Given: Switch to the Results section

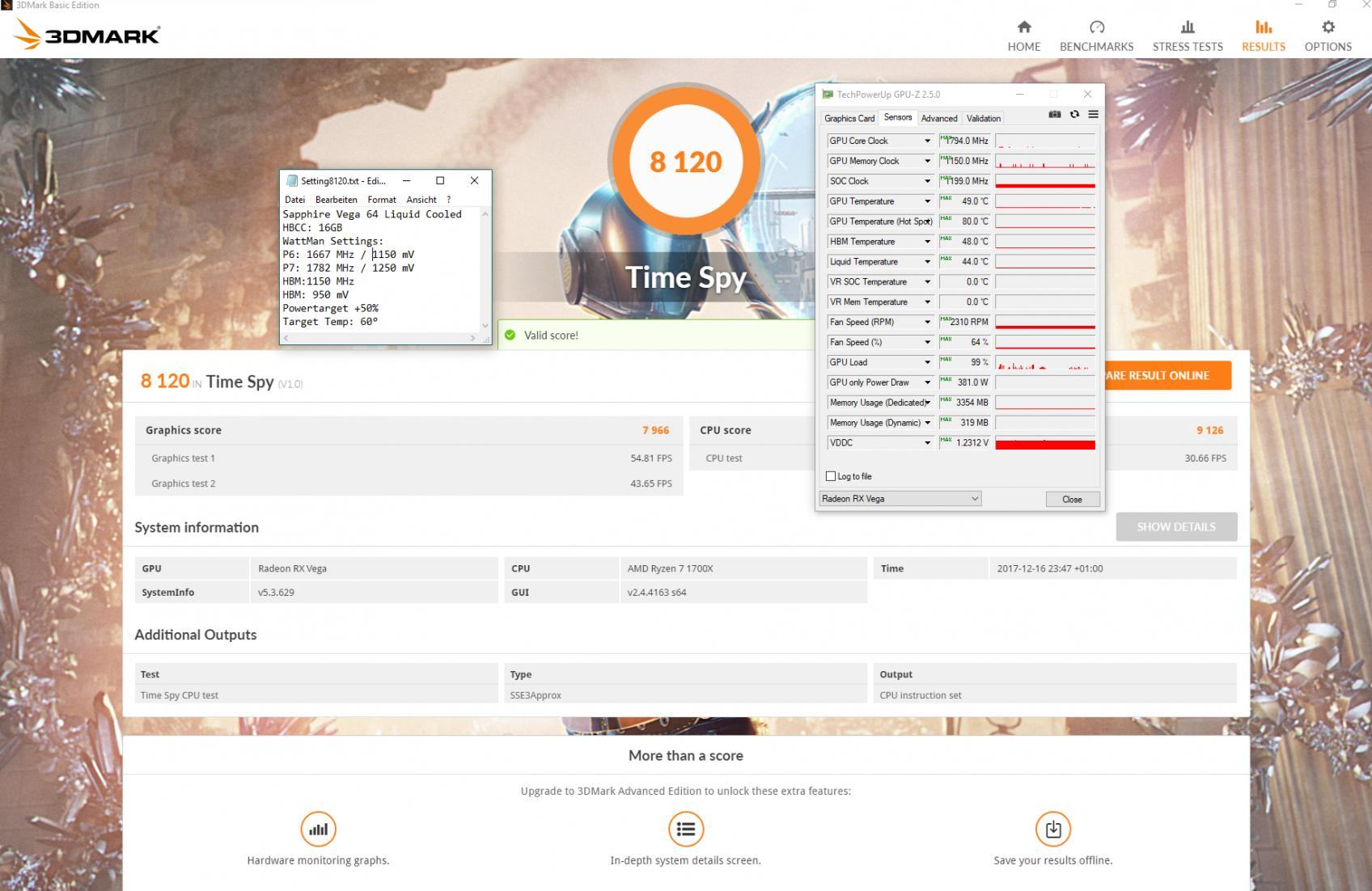Looking at the screenshot, I should click(x=1264, y=36).
